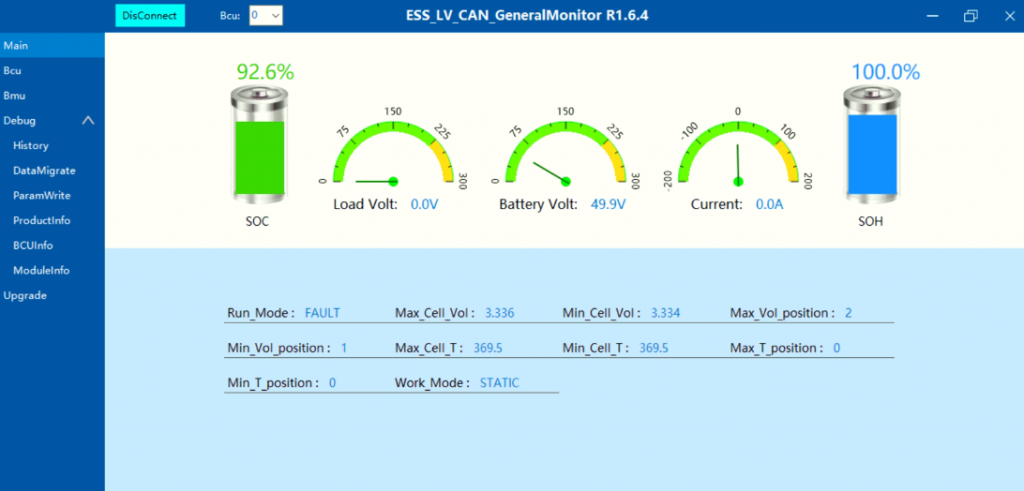Minimize the monitor window
This screenshot has height=491, width=1024.
pos(933,16)
